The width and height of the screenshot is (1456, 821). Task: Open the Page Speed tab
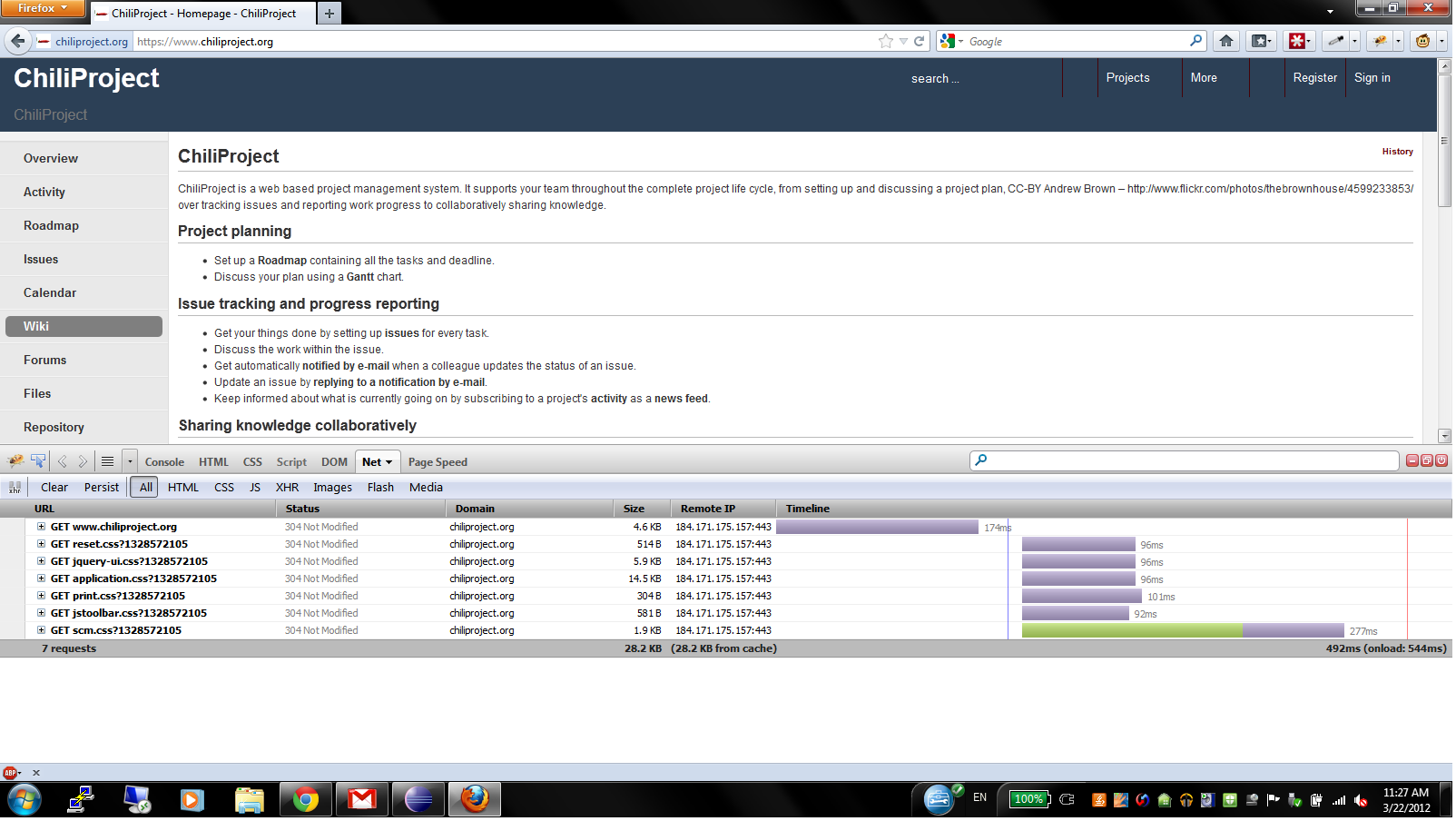pos(438,462)
